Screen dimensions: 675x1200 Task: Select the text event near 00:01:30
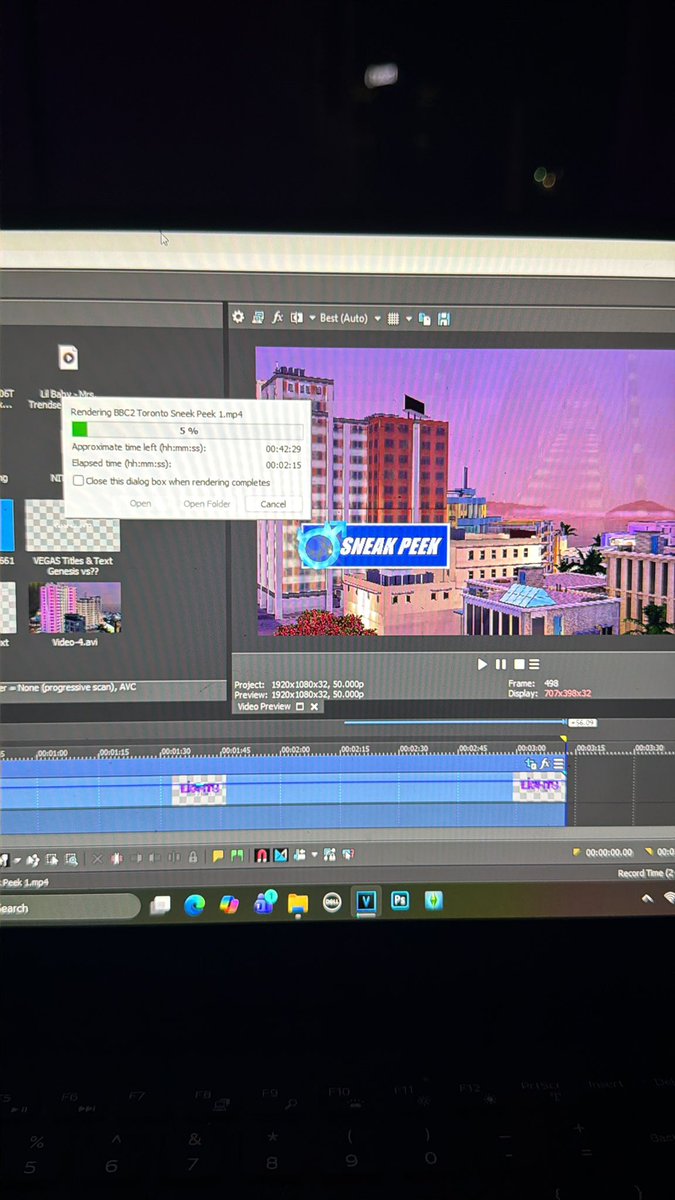[x=198, y=790]
